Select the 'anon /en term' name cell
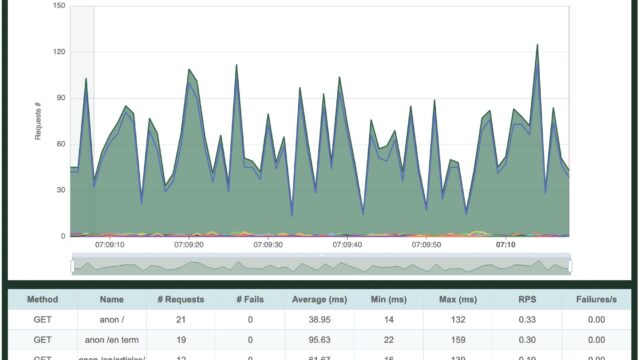640x360 pixels. click(112, 340)
